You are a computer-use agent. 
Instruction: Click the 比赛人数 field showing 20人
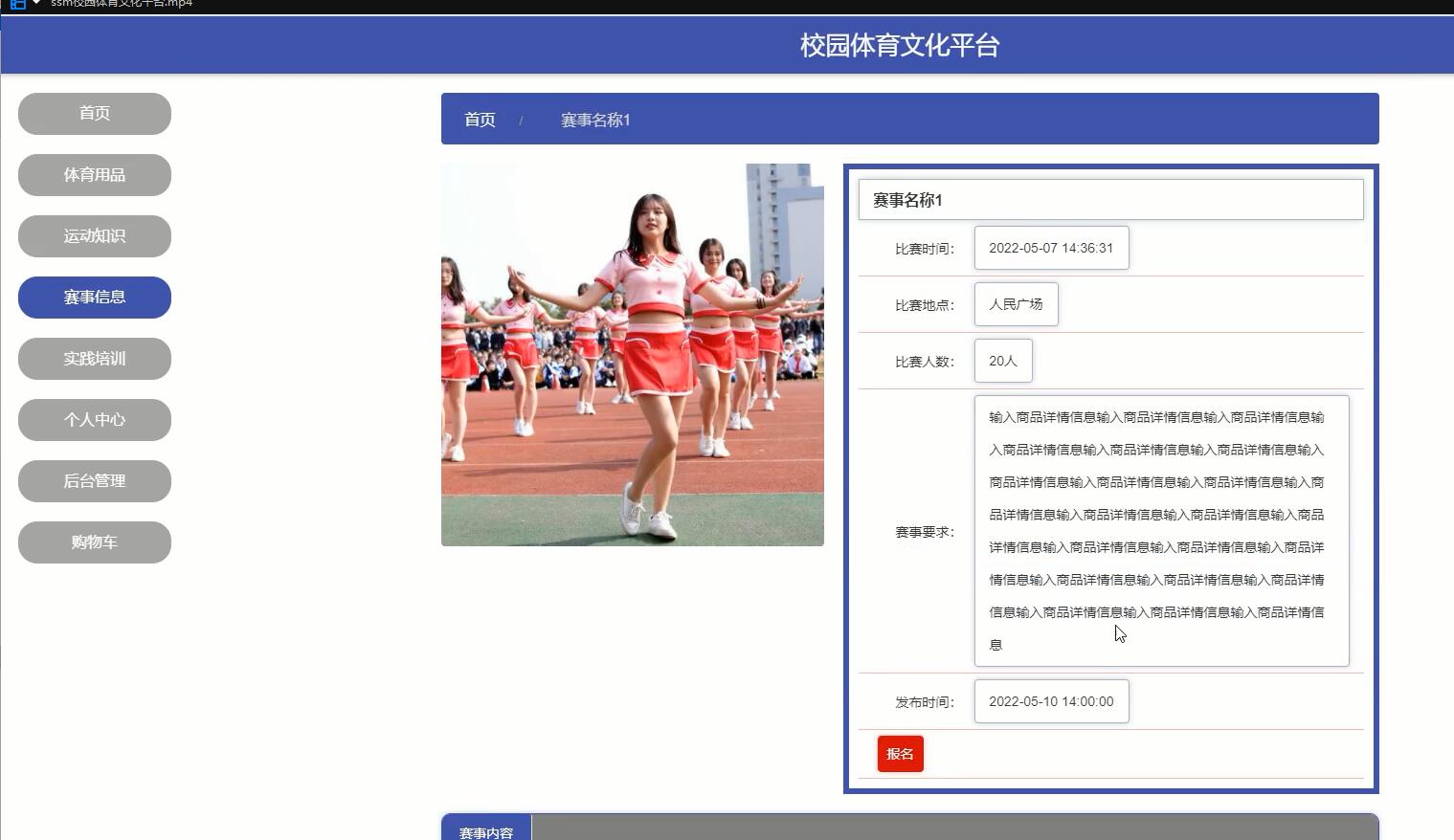pos(1002,361)
